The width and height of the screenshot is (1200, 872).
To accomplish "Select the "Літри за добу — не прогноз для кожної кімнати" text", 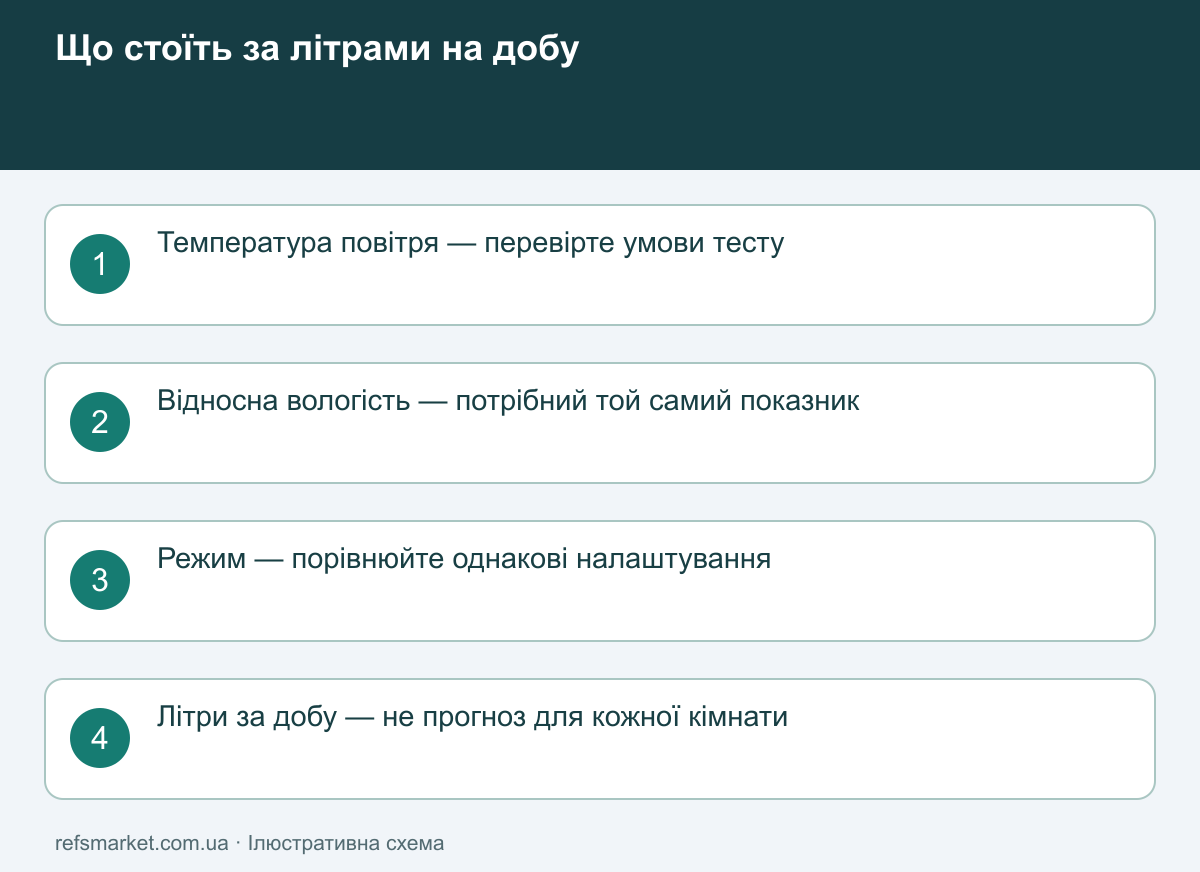I will pyautogui.click(x=473, y=717).
